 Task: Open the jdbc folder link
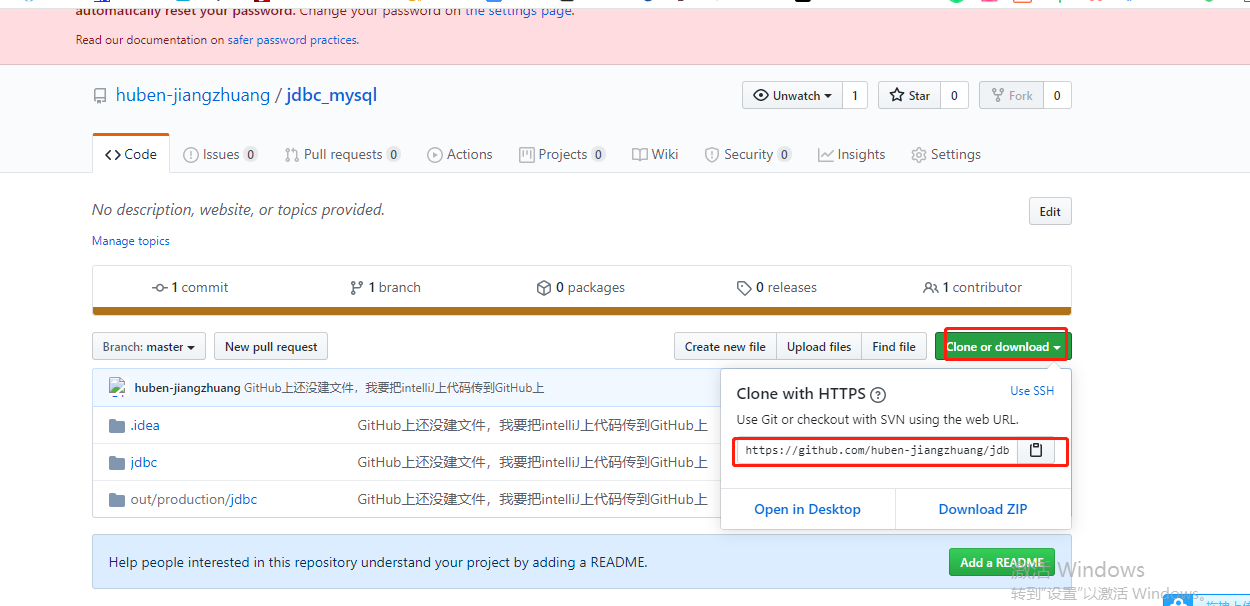coord(144,462)
